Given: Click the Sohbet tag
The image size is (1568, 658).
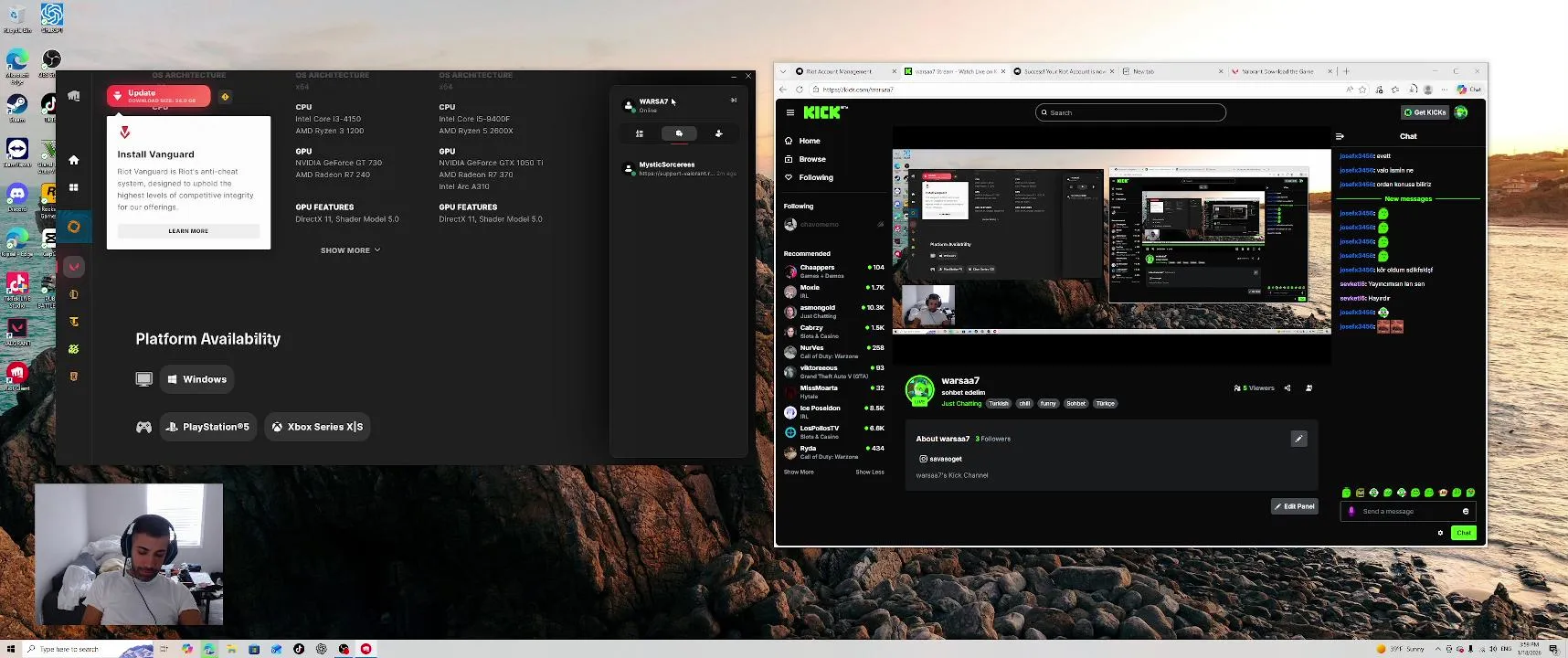Looking at the screenshot, I should (1076, 404).
